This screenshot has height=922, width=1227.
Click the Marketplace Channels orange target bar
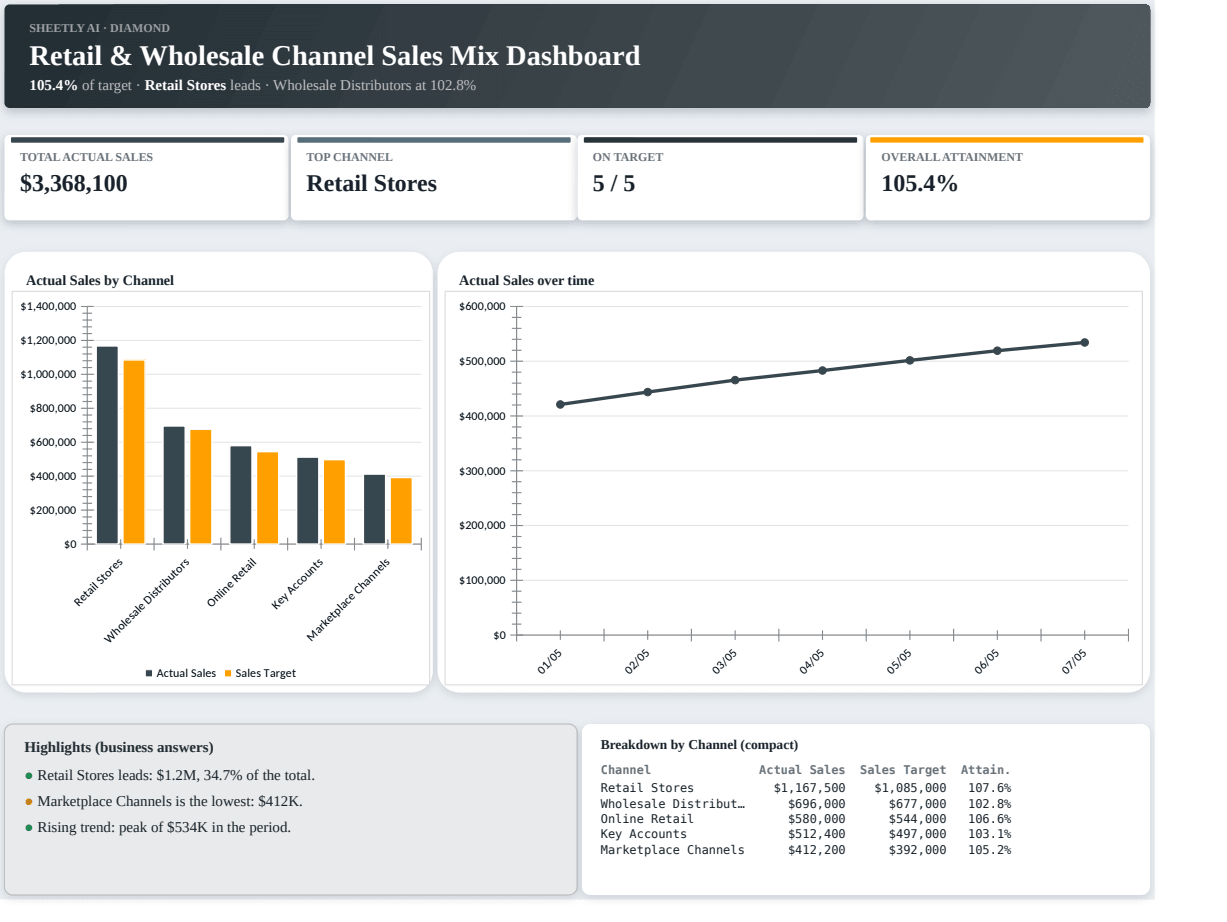click(x=401, y=511)
